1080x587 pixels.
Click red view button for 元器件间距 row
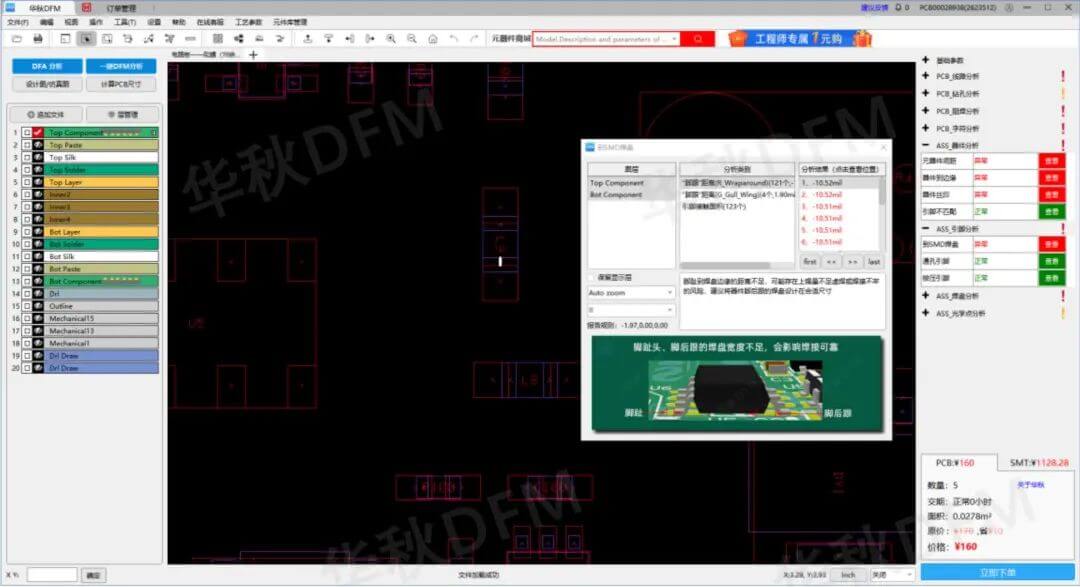point(1052,161)
